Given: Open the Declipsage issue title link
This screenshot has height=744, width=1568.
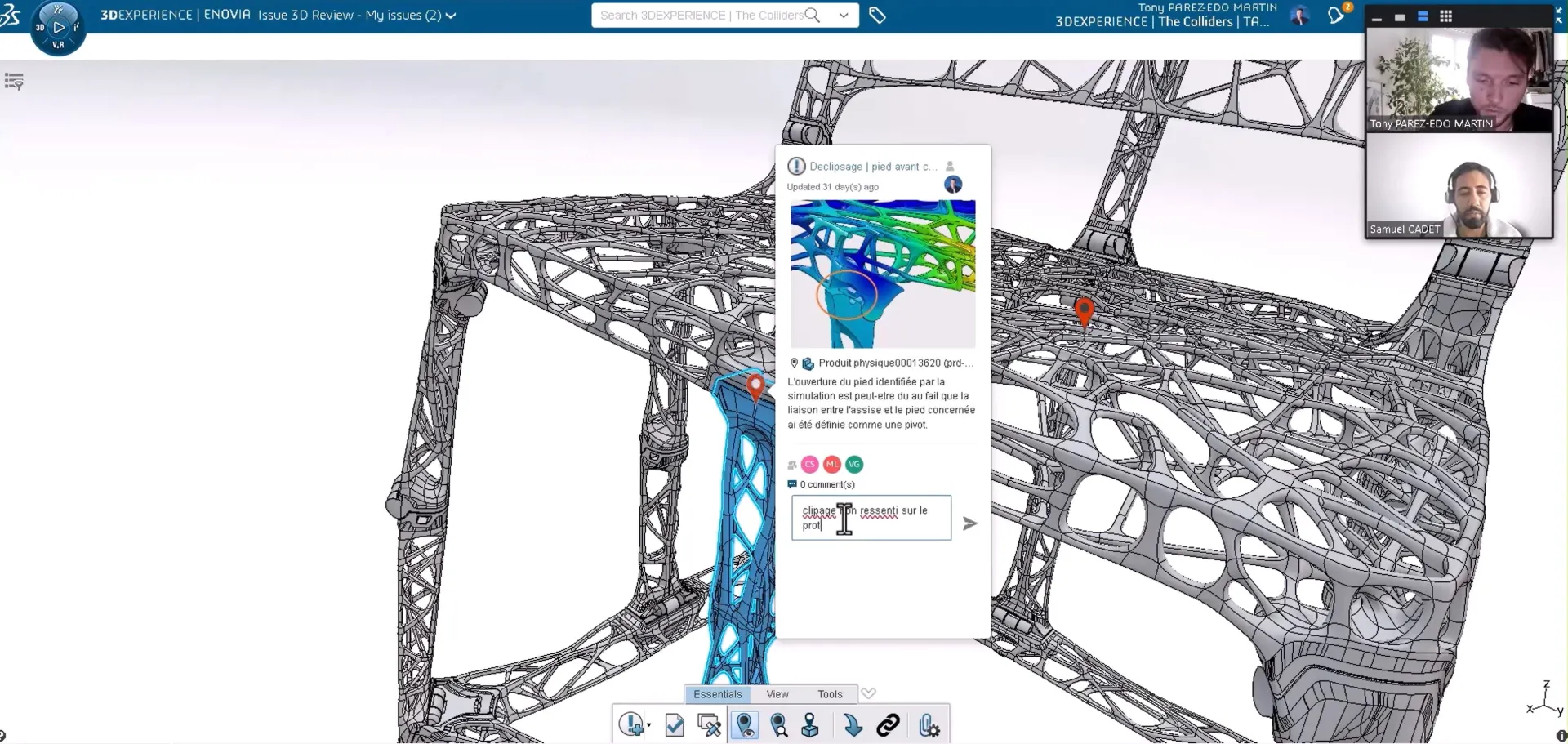Looking at the screenshot, I should pyautogui.click(x=872, y=167).
